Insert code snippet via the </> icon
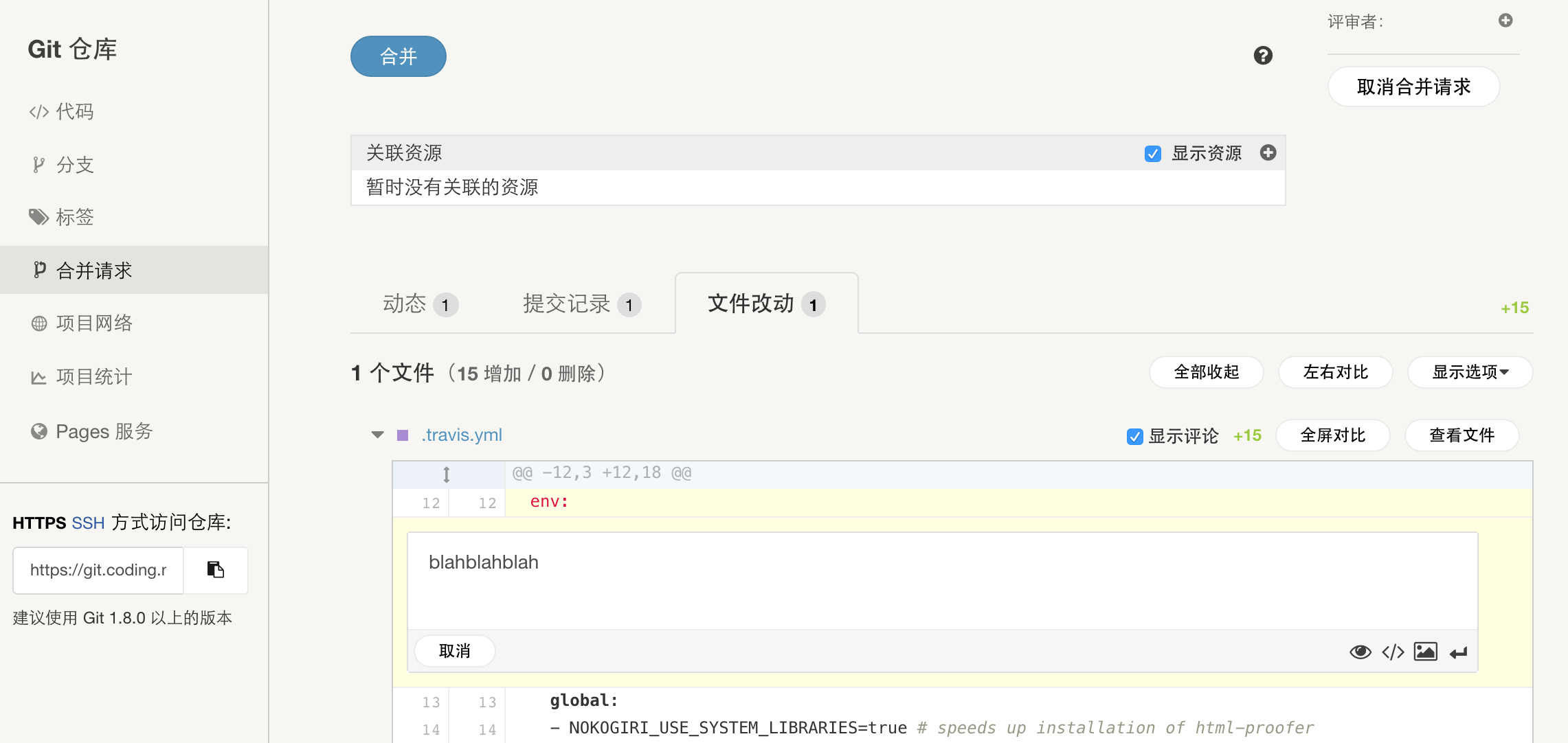The width and height of the screenshot is (1568, 743). tap(1393, 651)
